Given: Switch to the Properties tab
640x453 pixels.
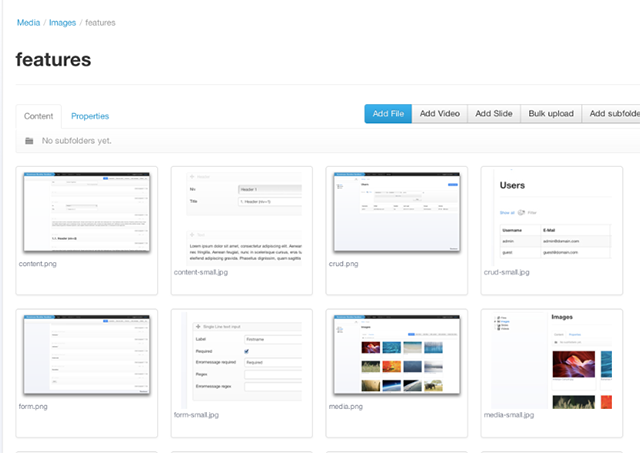Looking at the screenshot, I should click(x=90, y=116).
